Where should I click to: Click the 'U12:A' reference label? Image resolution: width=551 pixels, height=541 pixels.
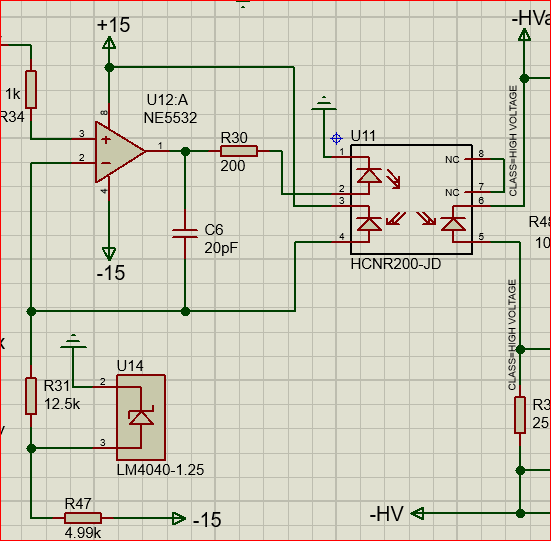tap(167, 100)
